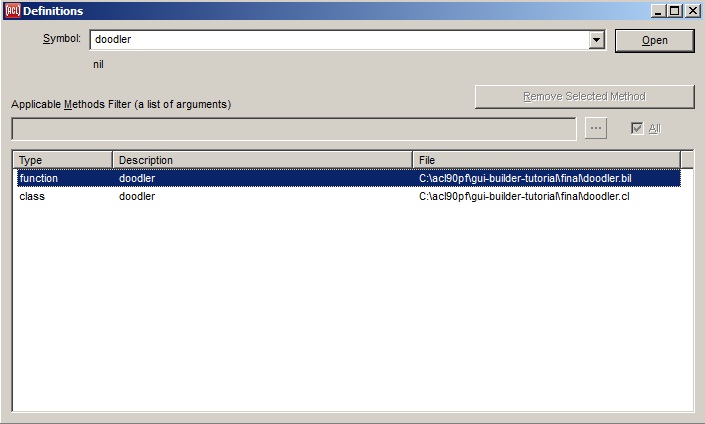Minimize the Definitions window
The image size is (705, 424).
point(658,11)
